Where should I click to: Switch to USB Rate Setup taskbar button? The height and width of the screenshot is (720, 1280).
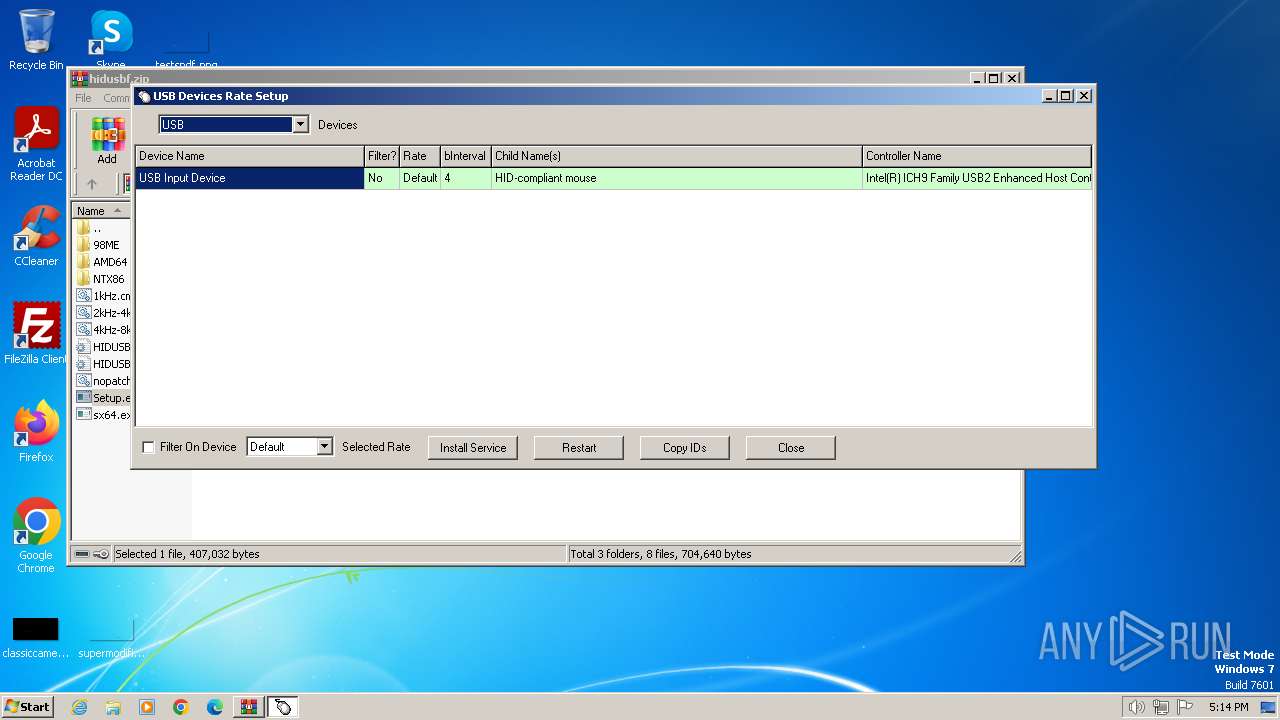click(x=283, y=707)
